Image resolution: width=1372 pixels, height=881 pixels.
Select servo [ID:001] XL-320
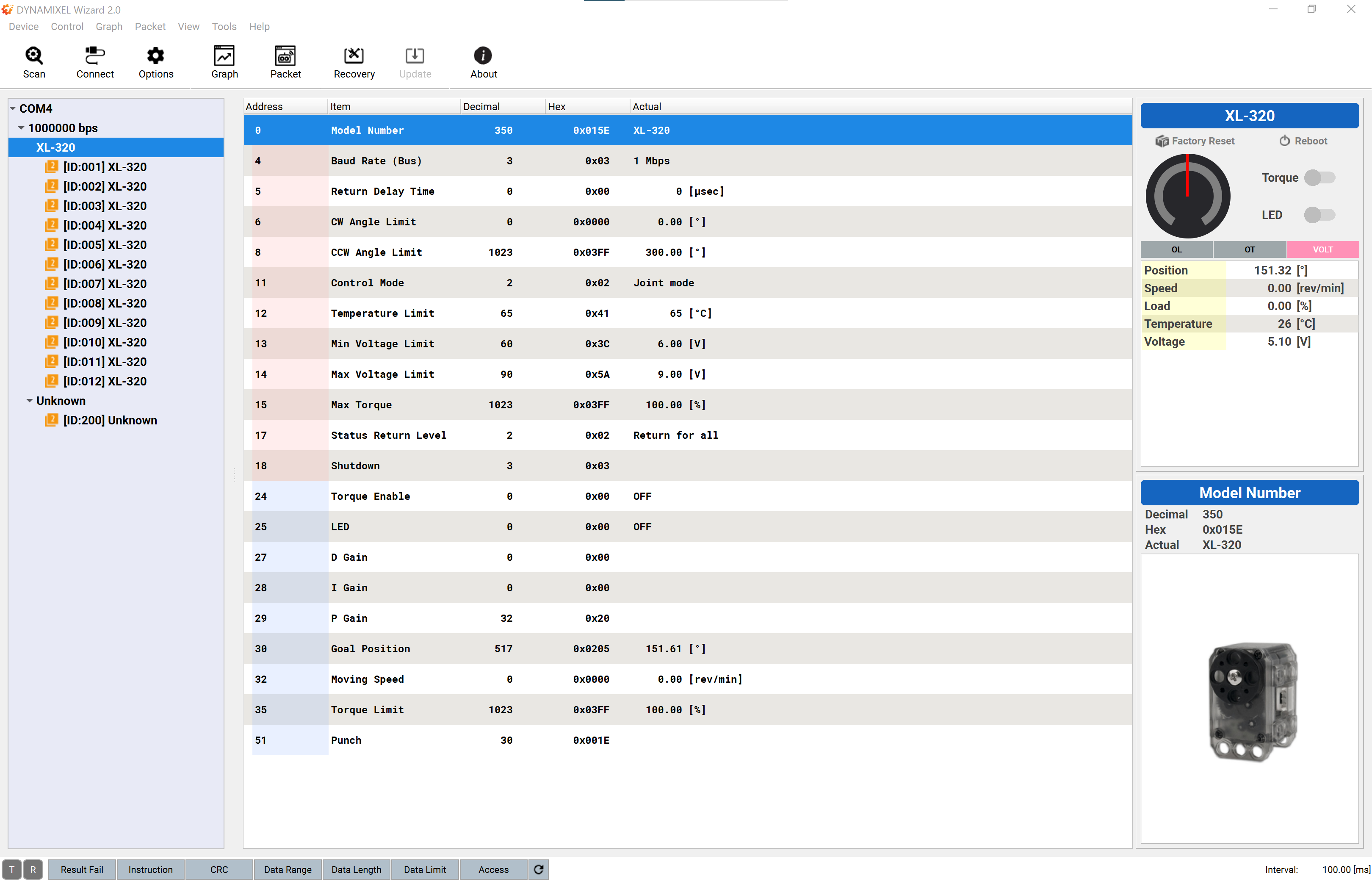click(x=105, y=167)
